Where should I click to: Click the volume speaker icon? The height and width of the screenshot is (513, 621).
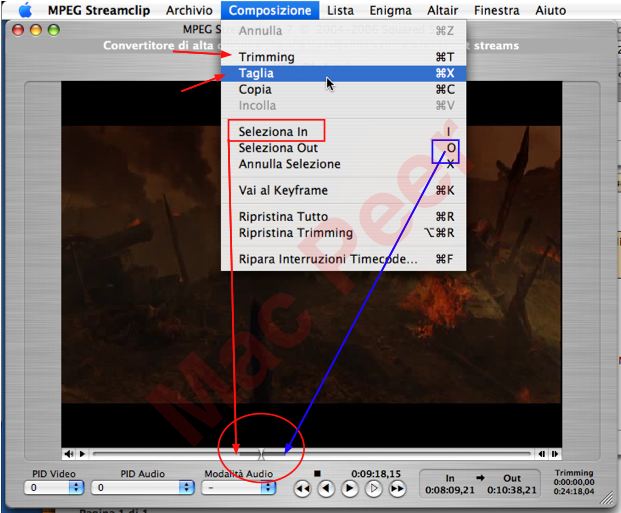(x=69, y=454)
